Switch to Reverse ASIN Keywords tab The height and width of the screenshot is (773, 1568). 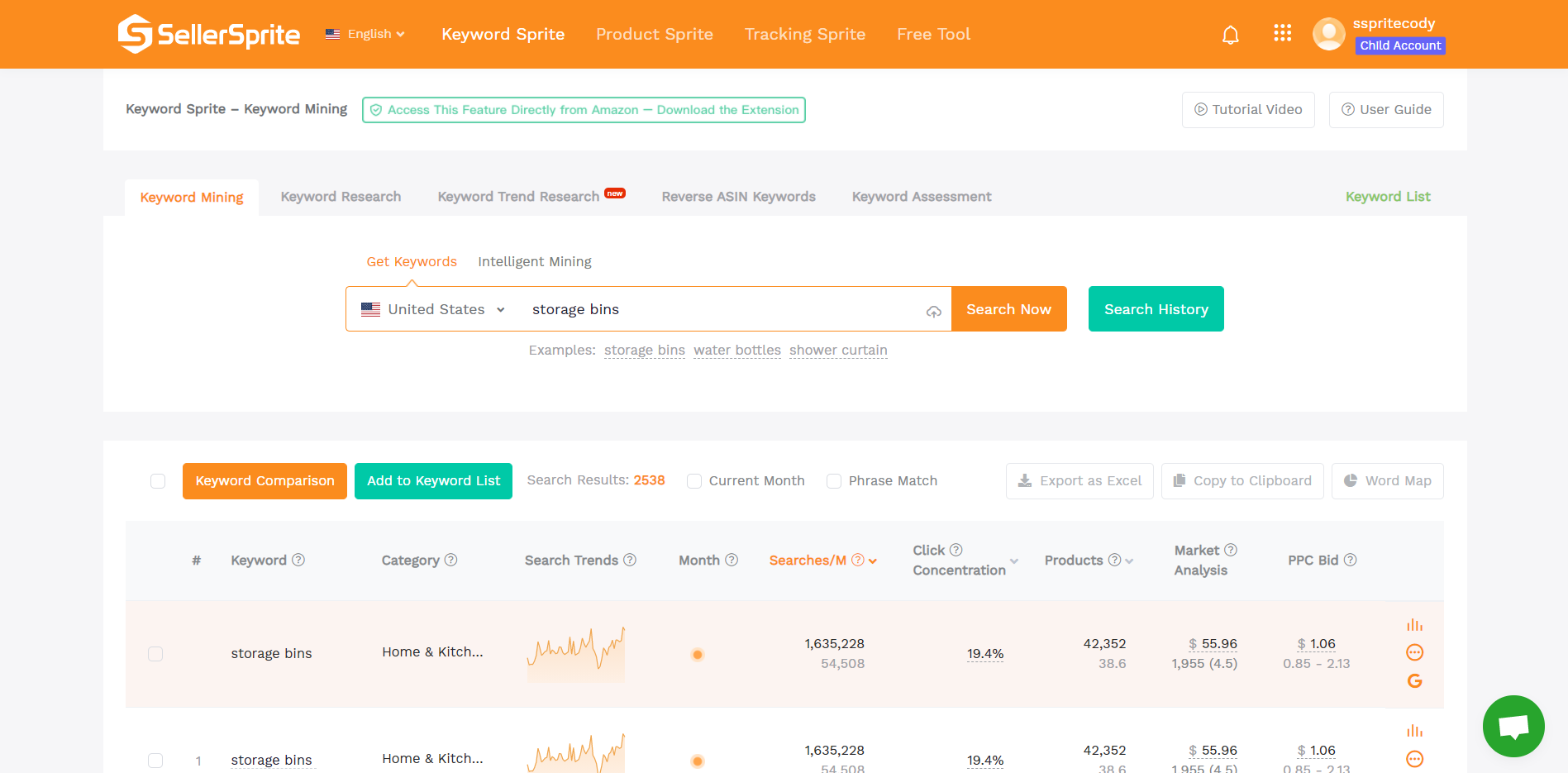point(738,197)
